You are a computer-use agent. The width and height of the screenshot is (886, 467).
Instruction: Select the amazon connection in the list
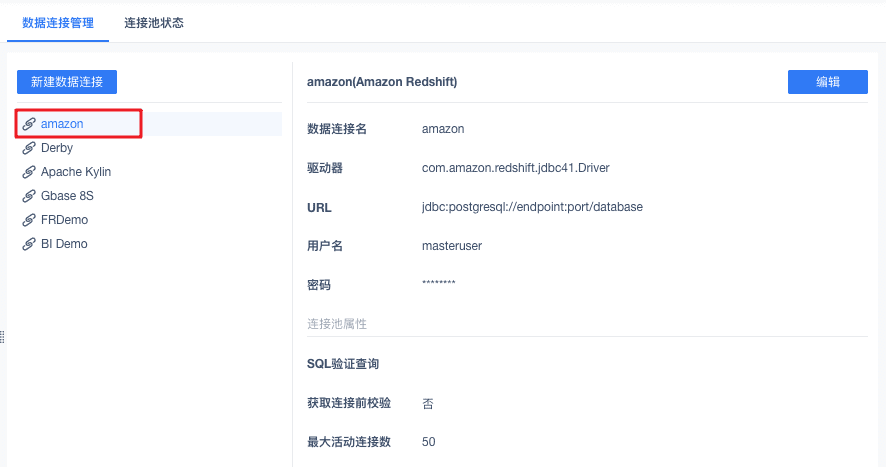click(x=149, y=124)
